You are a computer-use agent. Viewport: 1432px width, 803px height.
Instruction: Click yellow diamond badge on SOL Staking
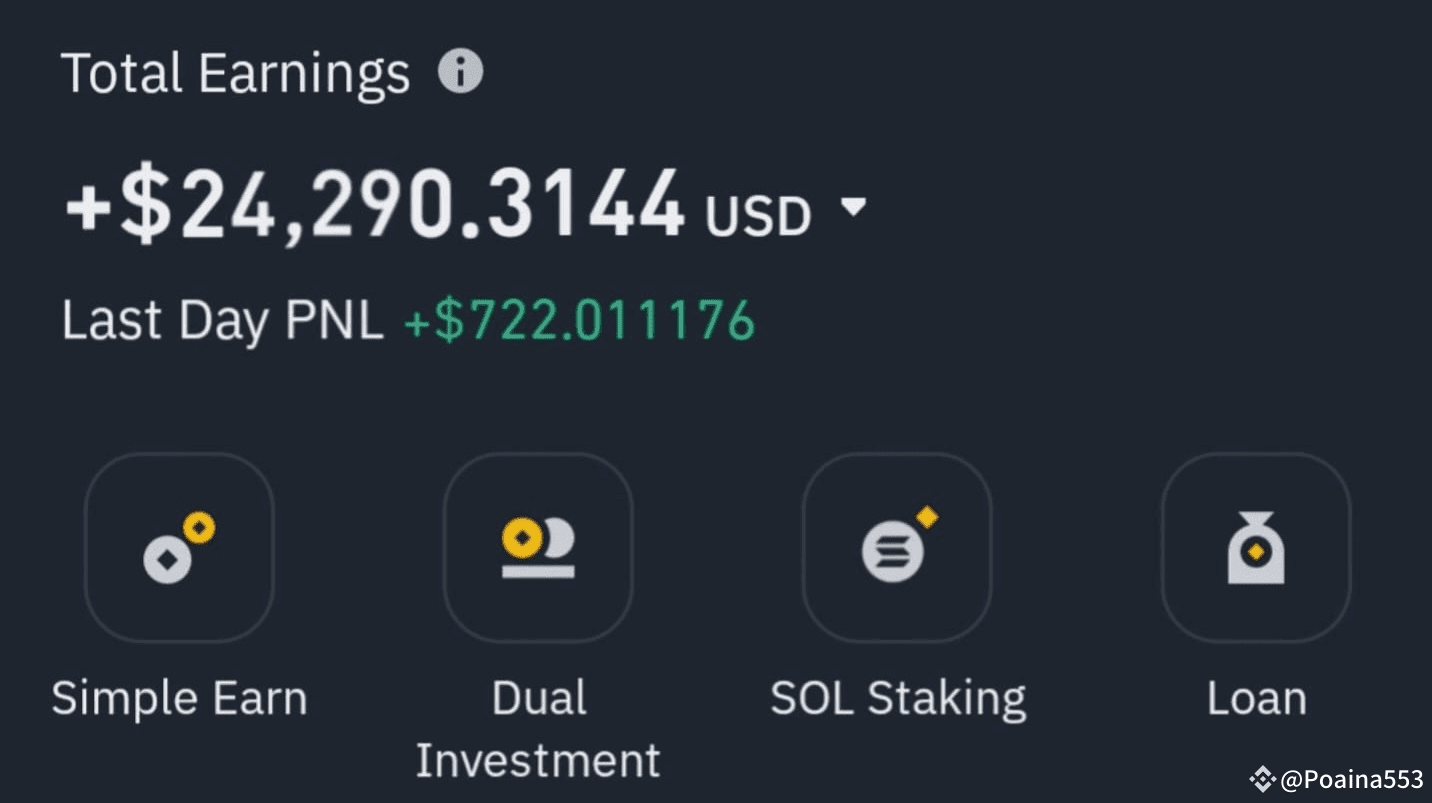pos(927,517)
